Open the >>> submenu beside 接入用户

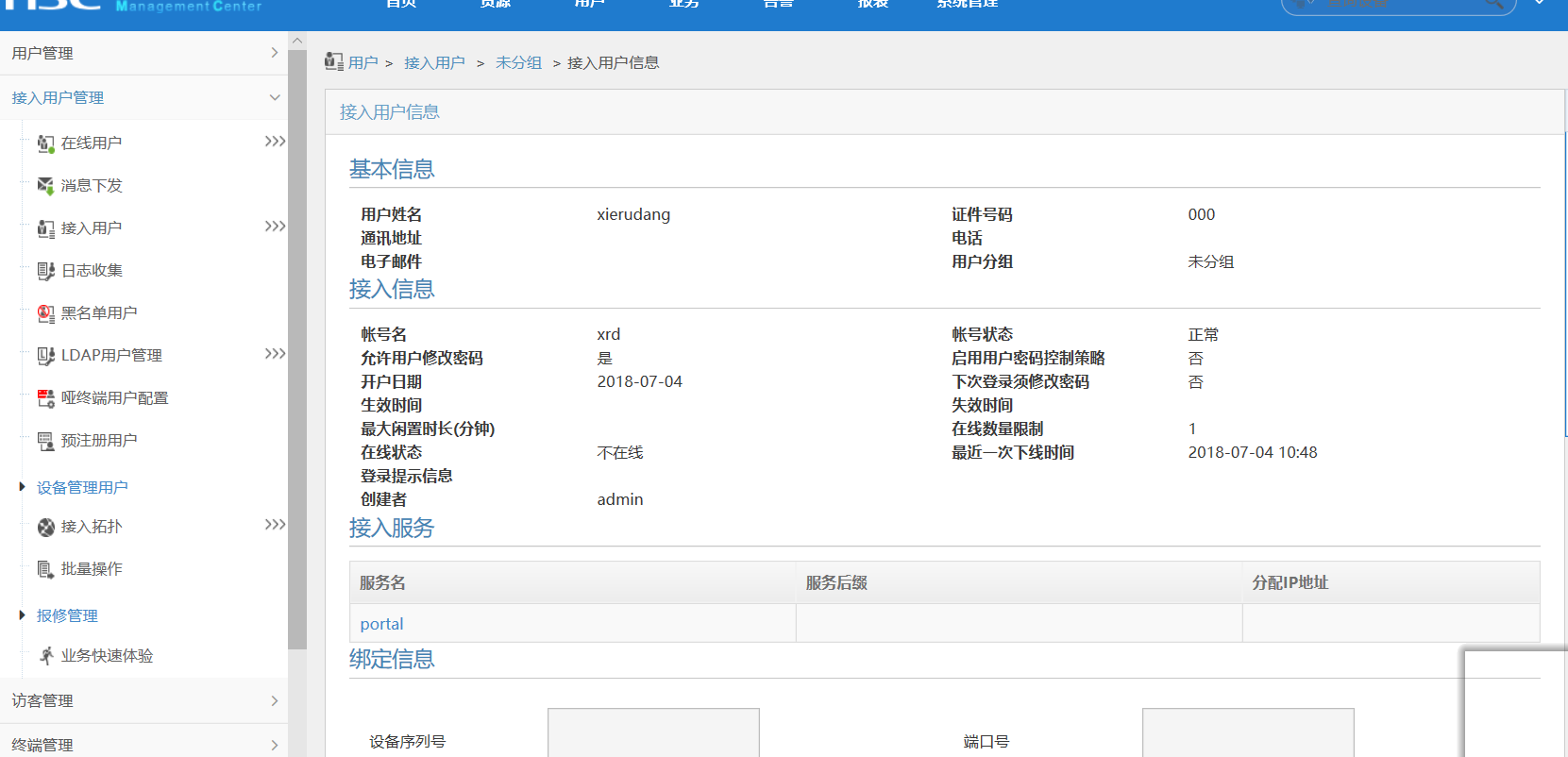[x=275, y=227]
